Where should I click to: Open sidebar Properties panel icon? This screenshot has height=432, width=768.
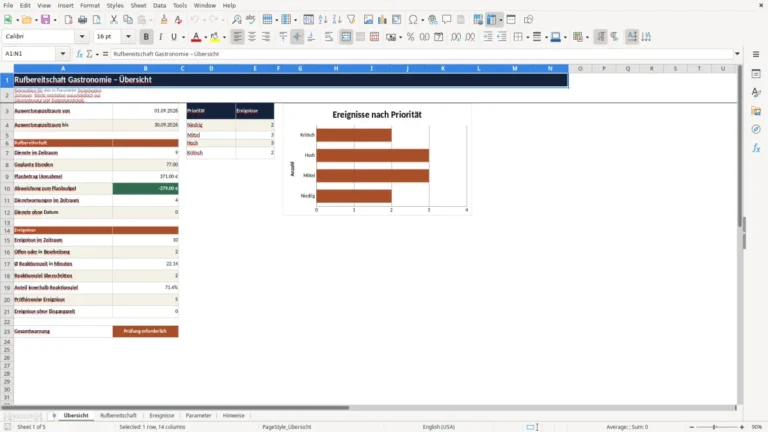(756, 73)
